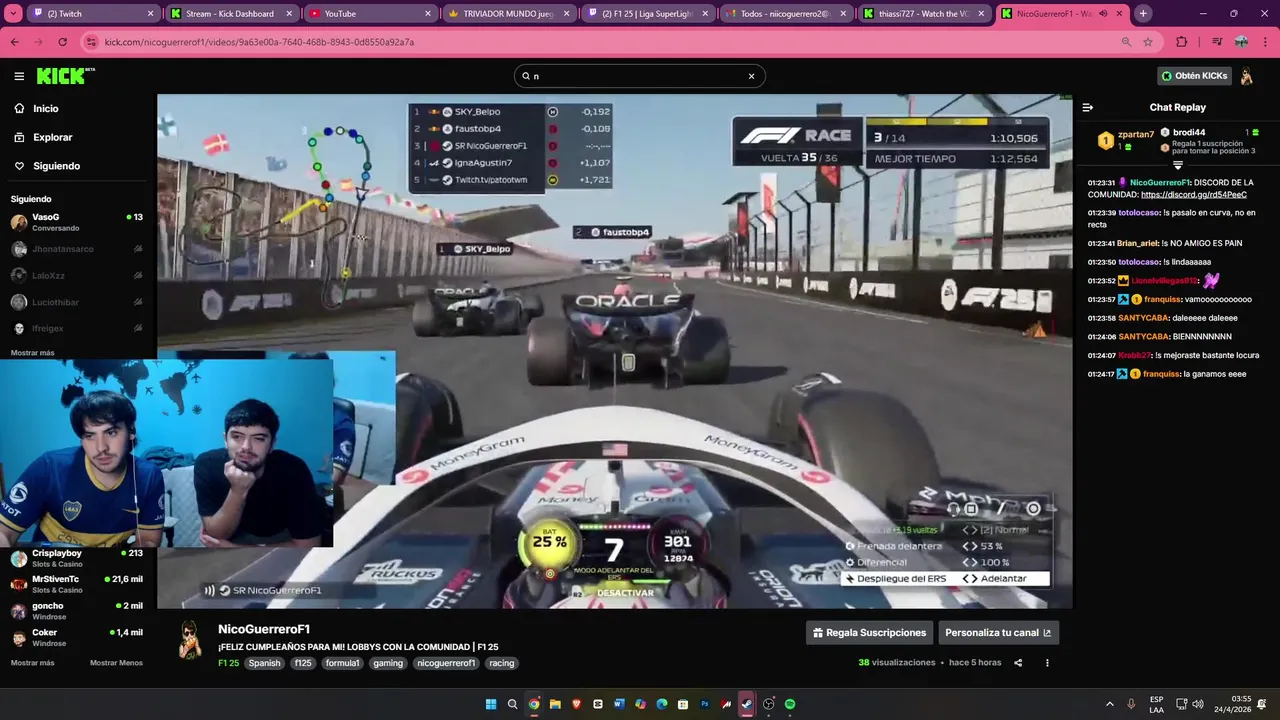The height and width of the screenshot is (720, 1280).
Task: Open the browser extensions puzzle icon
Action: [x=1182, y=42]
